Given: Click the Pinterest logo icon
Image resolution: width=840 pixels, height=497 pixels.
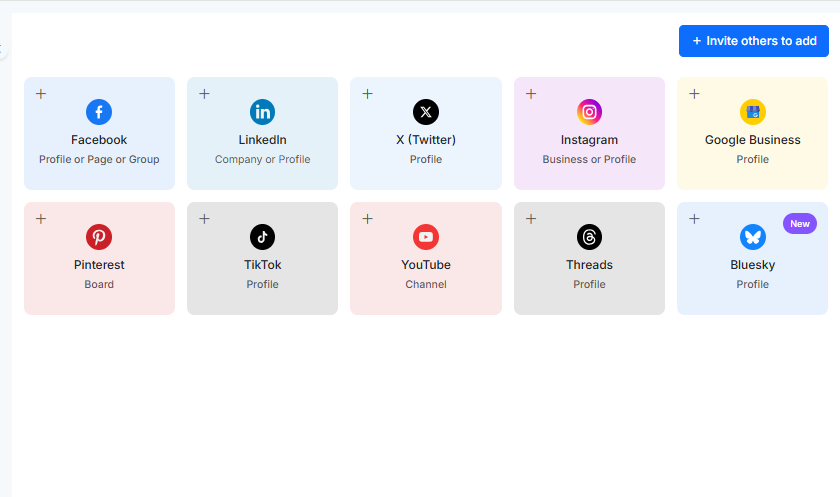Looking at the screenshot, I should pos(99,237).
